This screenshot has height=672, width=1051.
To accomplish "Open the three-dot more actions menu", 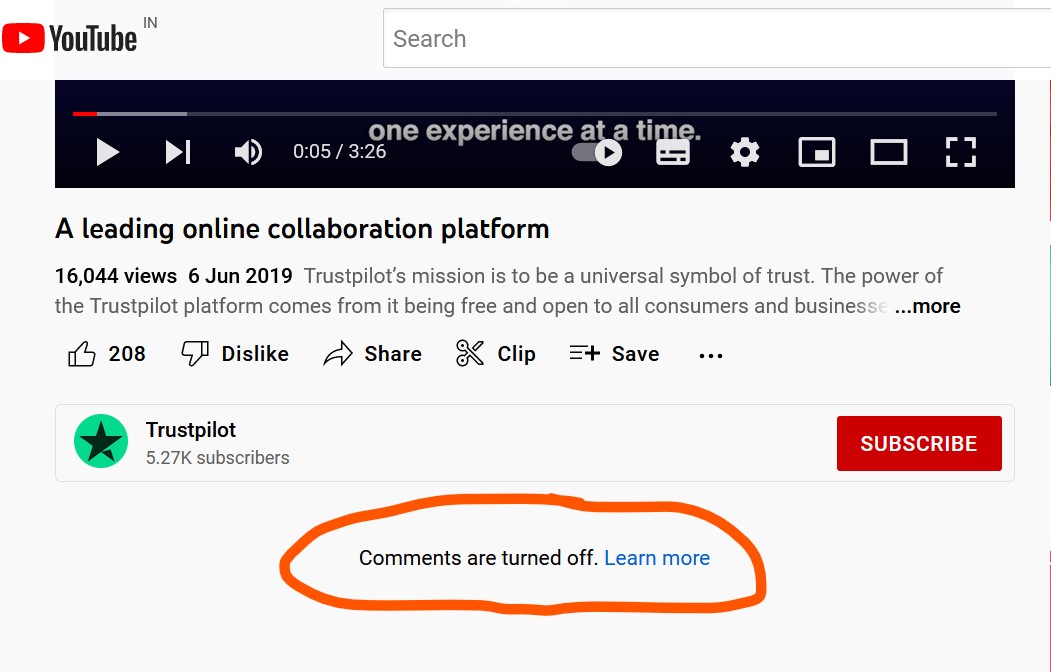I will 711,355.
